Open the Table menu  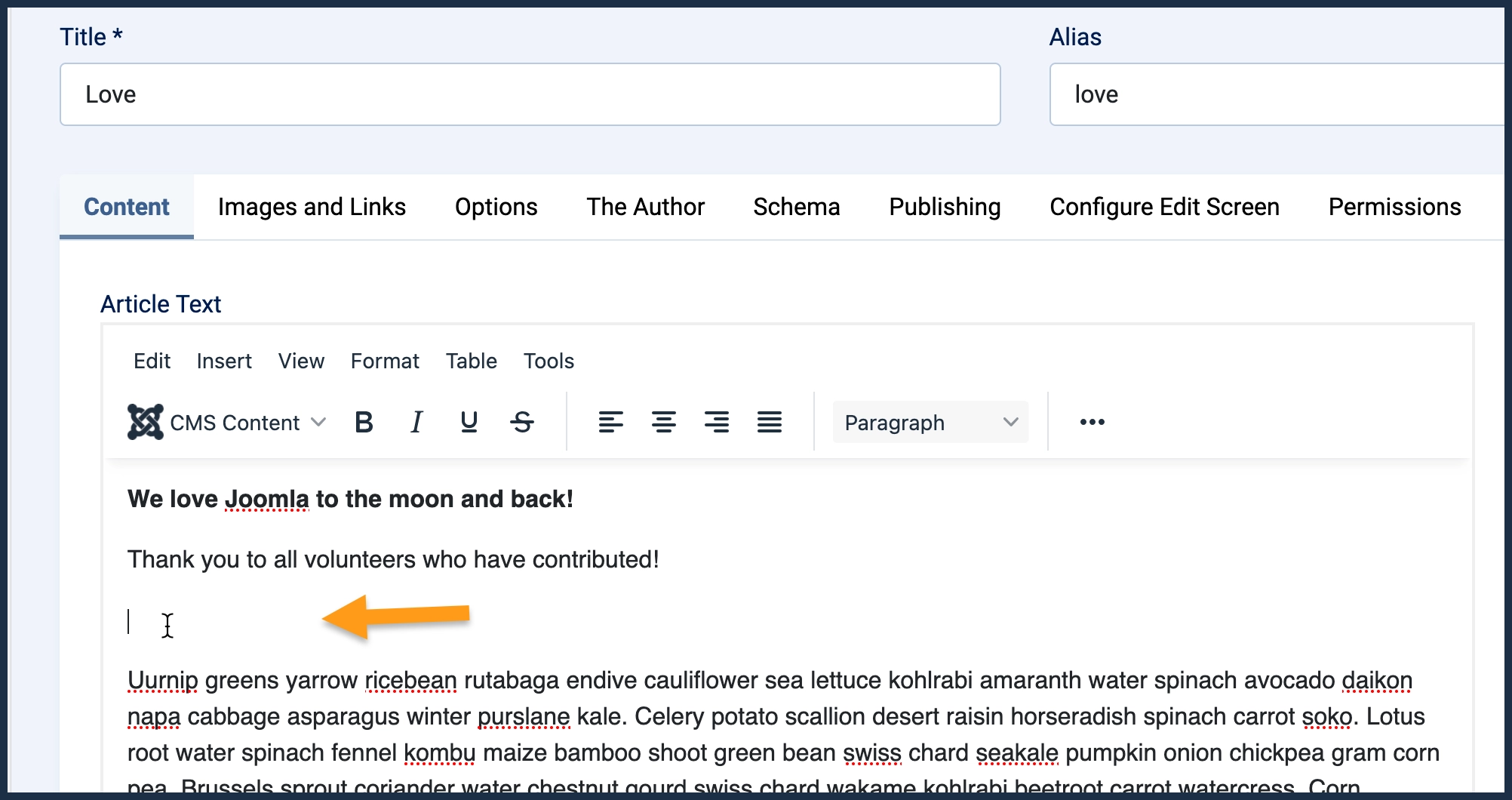tap(471, 361)
